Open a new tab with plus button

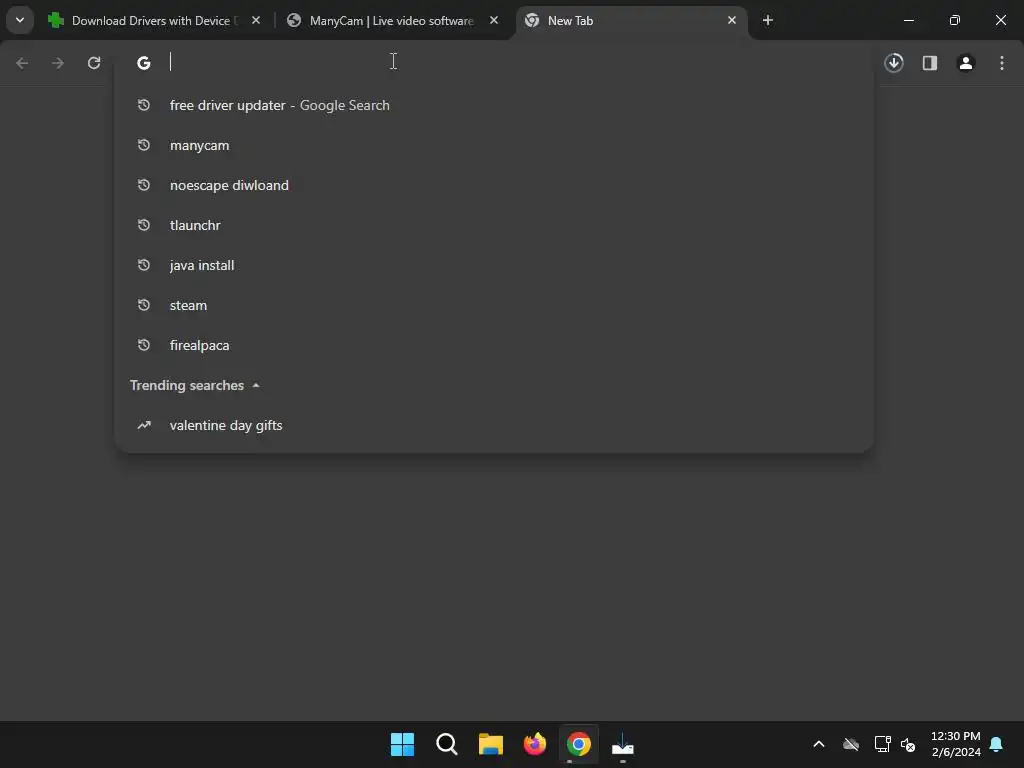tap(768, 21)
